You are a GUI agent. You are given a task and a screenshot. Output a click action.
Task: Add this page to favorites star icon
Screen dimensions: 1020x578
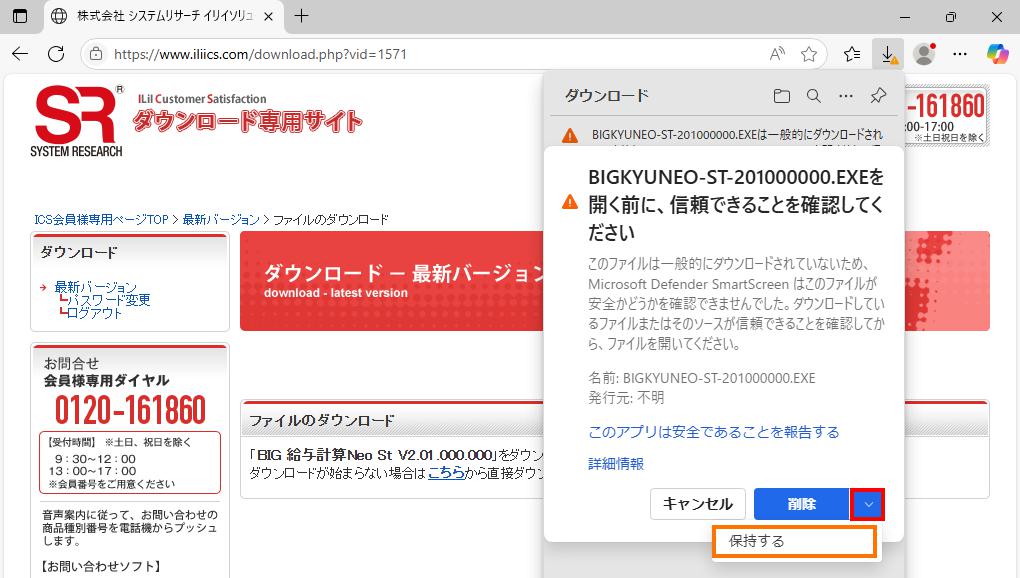click(x=809, y=54)
